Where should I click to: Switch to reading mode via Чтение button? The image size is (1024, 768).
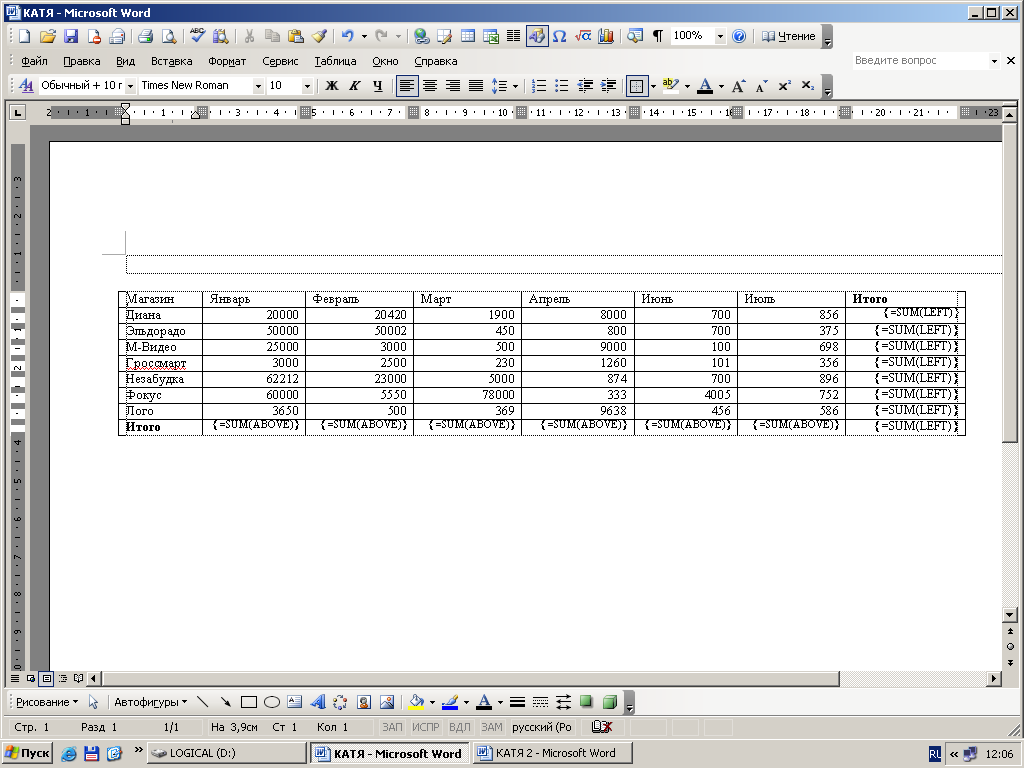(x=789, y=37)
